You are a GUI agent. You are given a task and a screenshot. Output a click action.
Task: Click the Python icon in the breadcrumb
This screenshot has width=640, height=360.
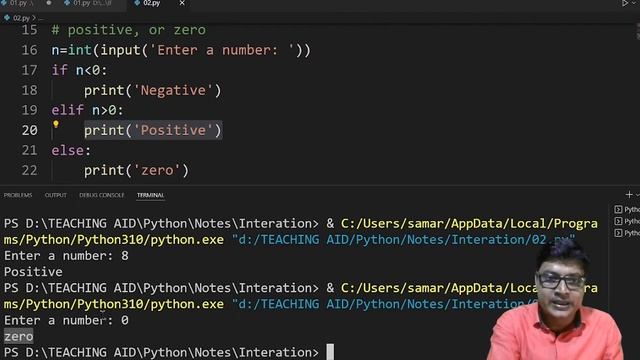pos(7,18)
